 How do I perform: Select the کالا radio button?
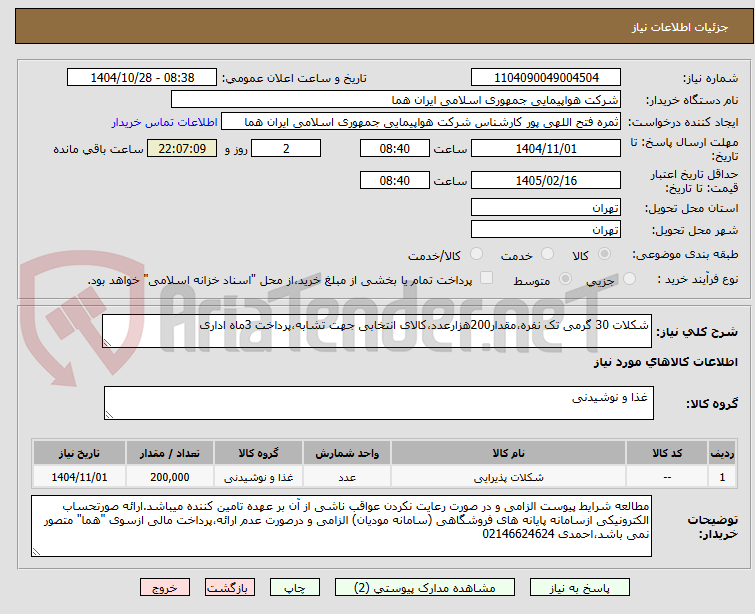[604, 254]
